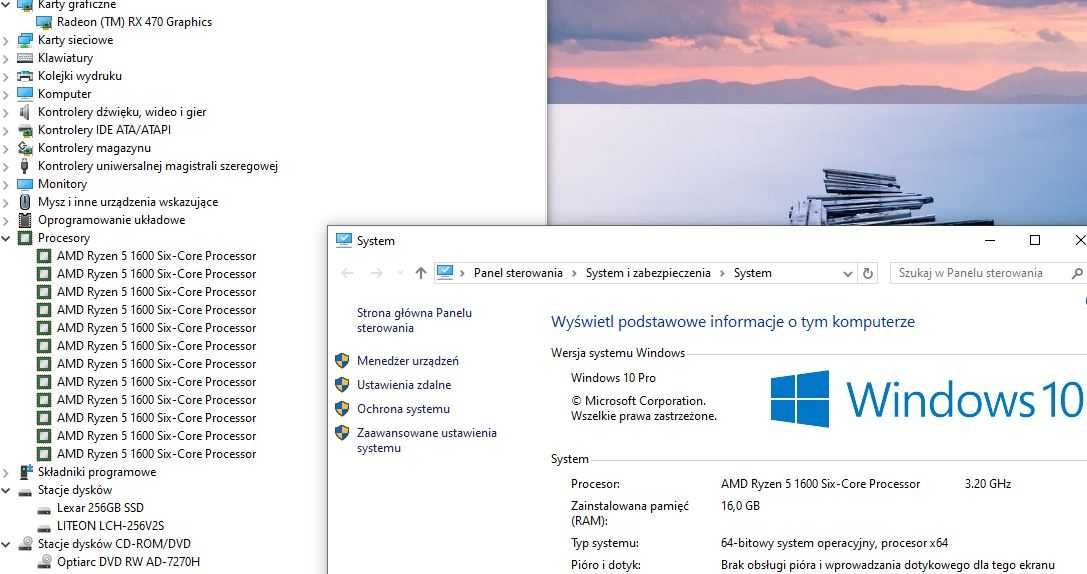This screenshot has height=574, width=1087.
Task: Click the System breadcrumb segment
Action: 753,273
